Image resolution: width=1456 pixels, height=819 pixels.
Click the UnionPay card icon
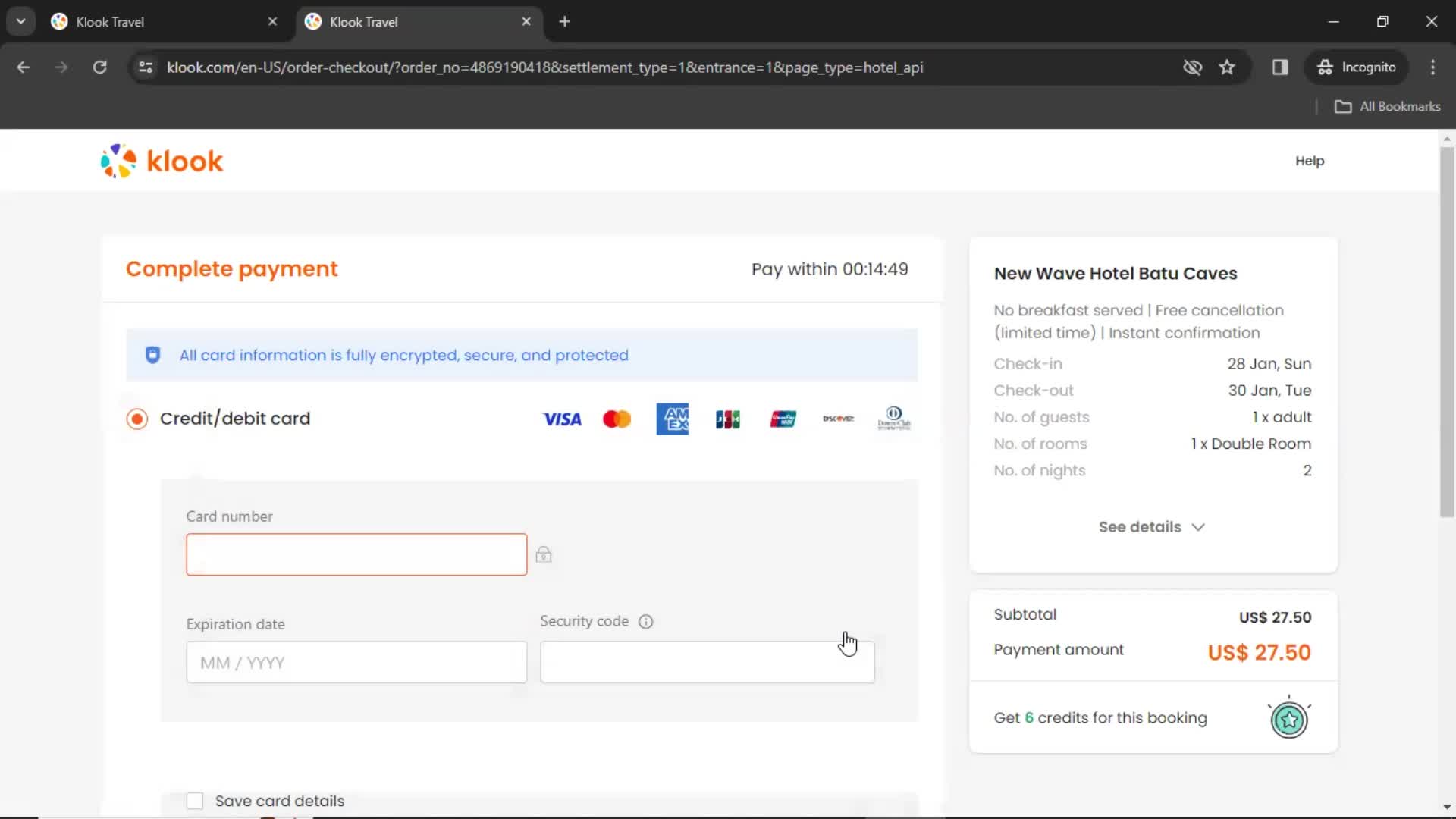tap(783, 419)
